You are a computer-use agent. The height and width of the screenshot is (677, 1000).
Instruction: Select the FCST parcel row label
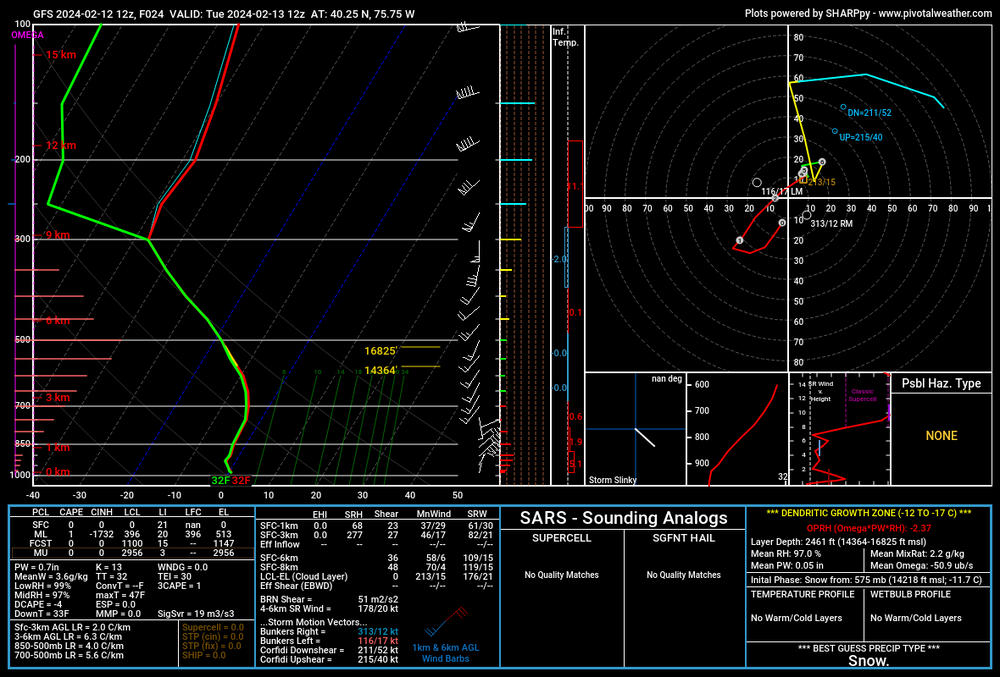click(x=41, y=544)
